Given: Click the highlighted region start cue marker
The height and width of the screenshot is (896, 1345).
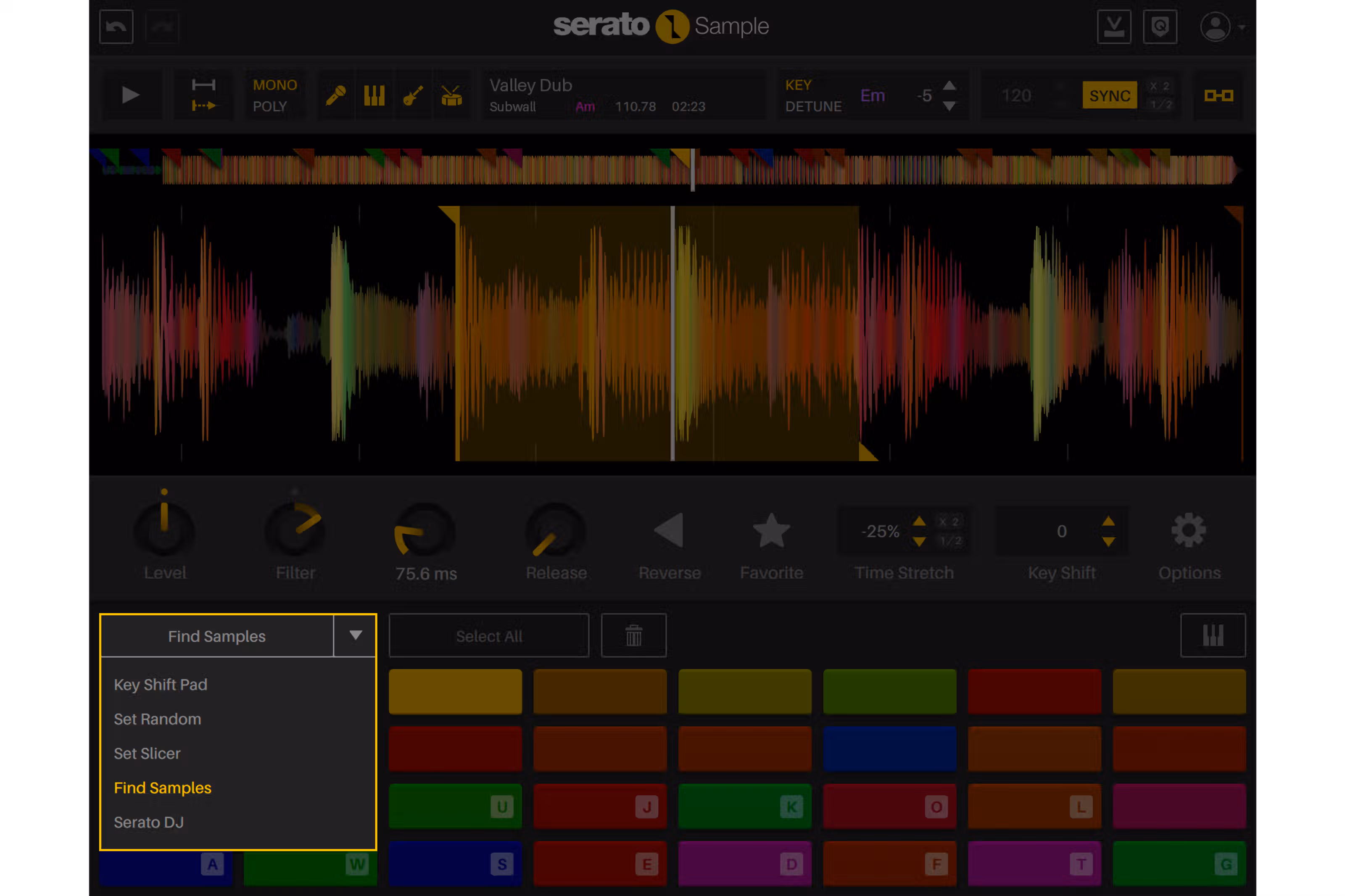Looking at the screenshot, I should tap(450, 214).
